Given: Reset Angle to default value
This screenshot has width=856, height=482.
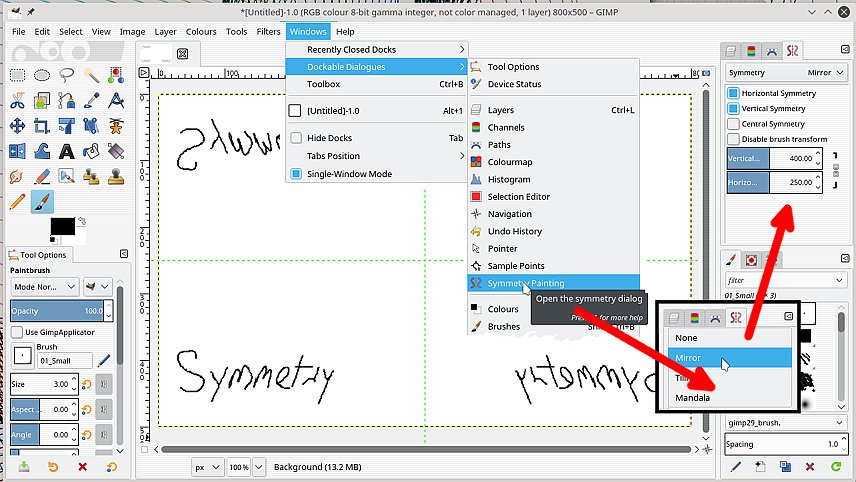Looking at the screenshot, I should (86, 435).
